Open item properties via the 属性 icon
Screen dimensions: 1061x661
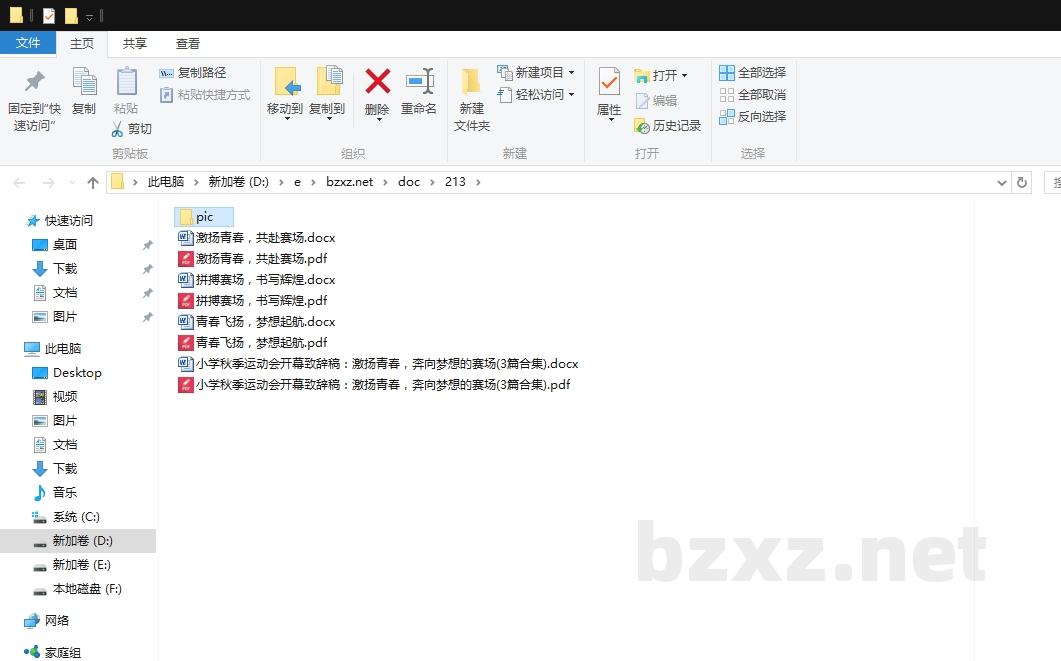[x=608, y=92]
